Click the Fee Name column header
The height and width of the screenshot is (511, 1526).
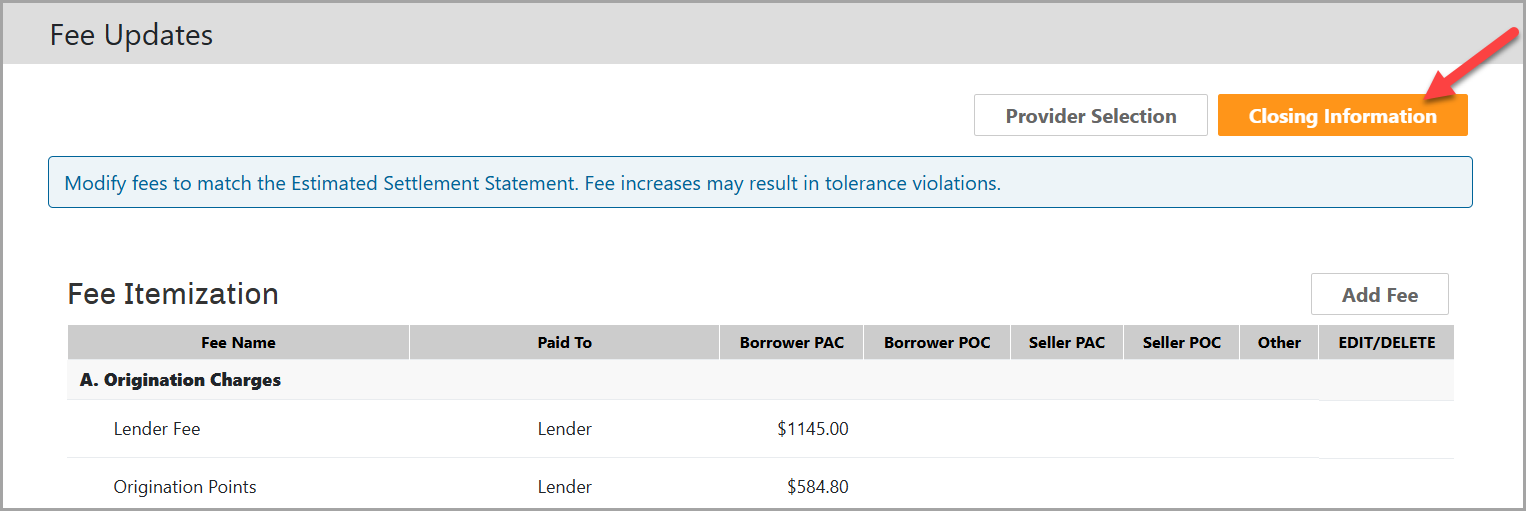pos(238,343)
